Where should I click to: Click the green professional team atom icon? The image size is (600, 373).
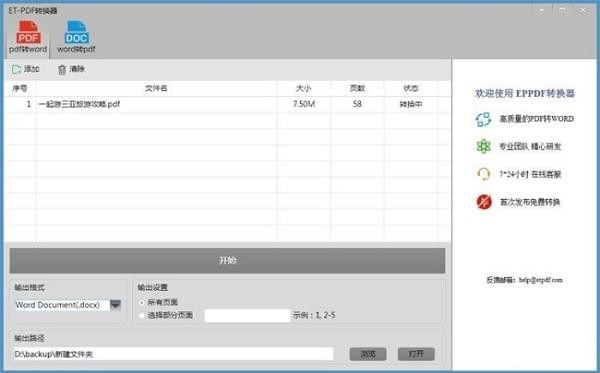click(483, 146)
